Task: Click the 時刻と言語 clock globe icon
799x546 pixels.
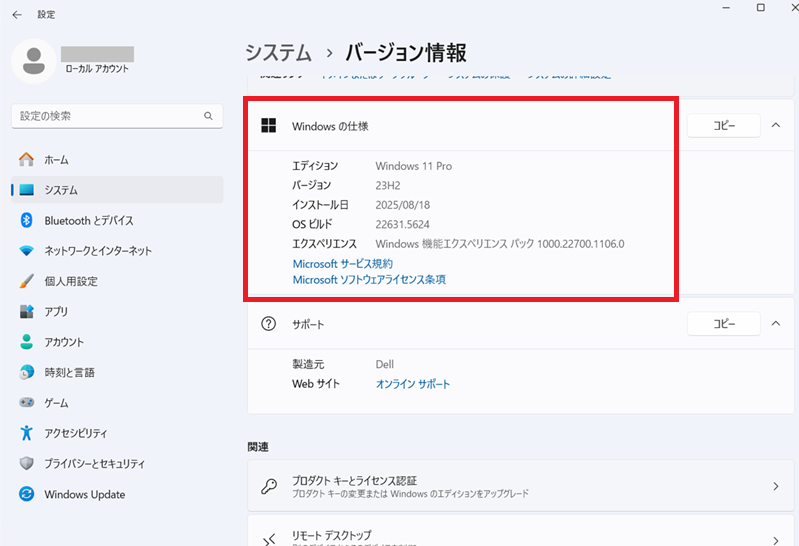Action: click(x=26, y=372)
